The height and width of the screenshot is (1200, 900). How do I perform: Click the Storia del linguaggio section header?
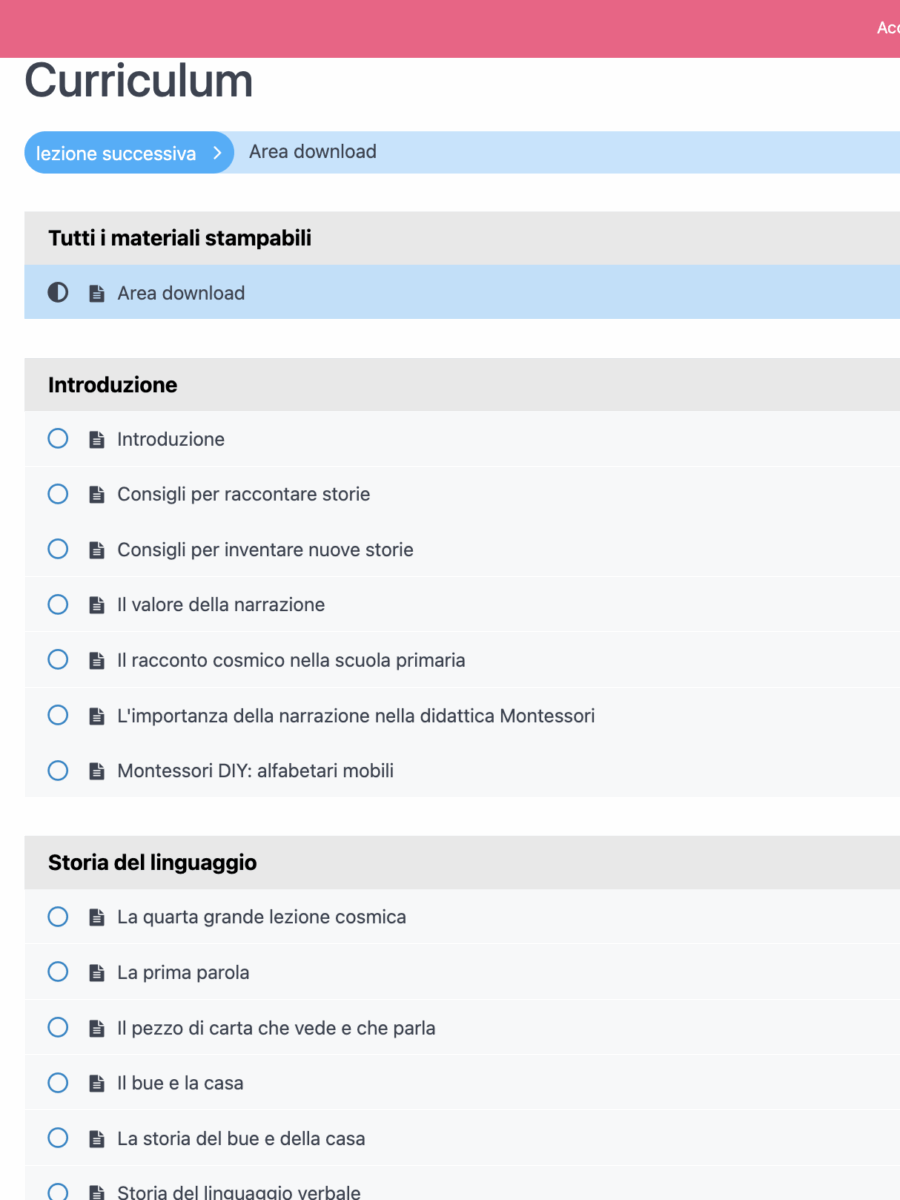click(x=152, y=862)
